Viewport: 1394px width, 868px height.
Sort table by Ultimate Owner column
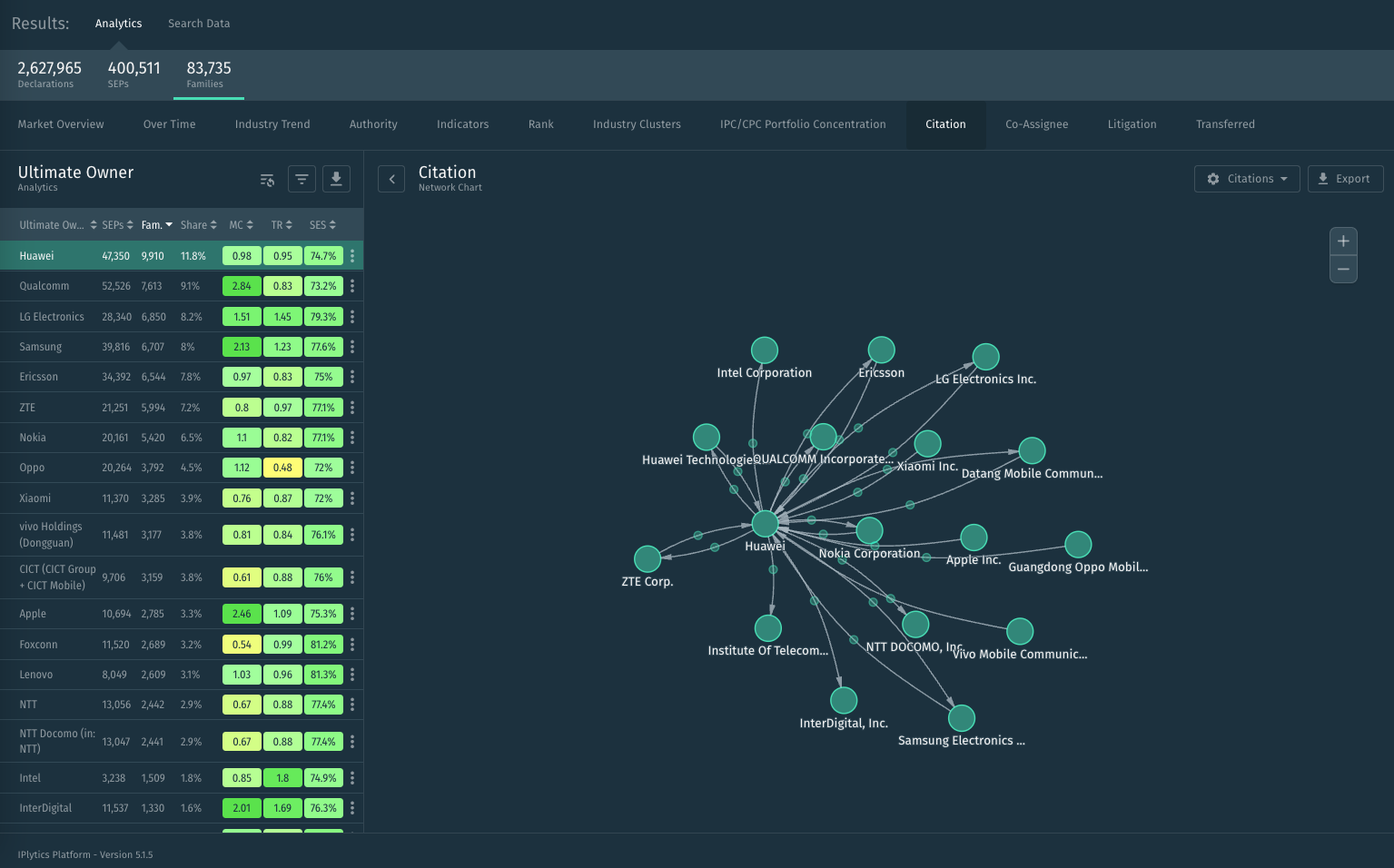click(57, 225)
